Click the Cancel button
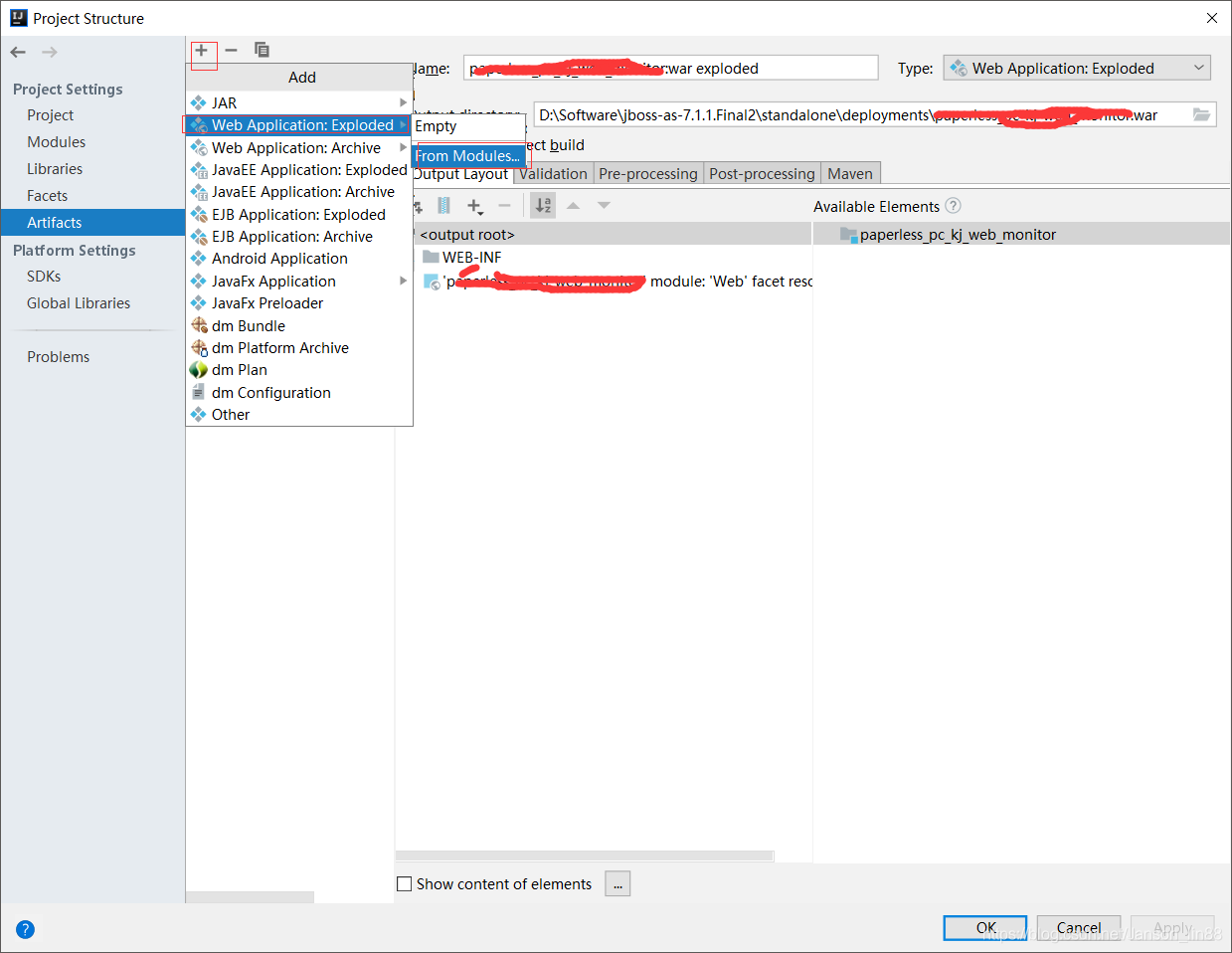Viewport: 1232px width, 953px height. (1079, 927)
